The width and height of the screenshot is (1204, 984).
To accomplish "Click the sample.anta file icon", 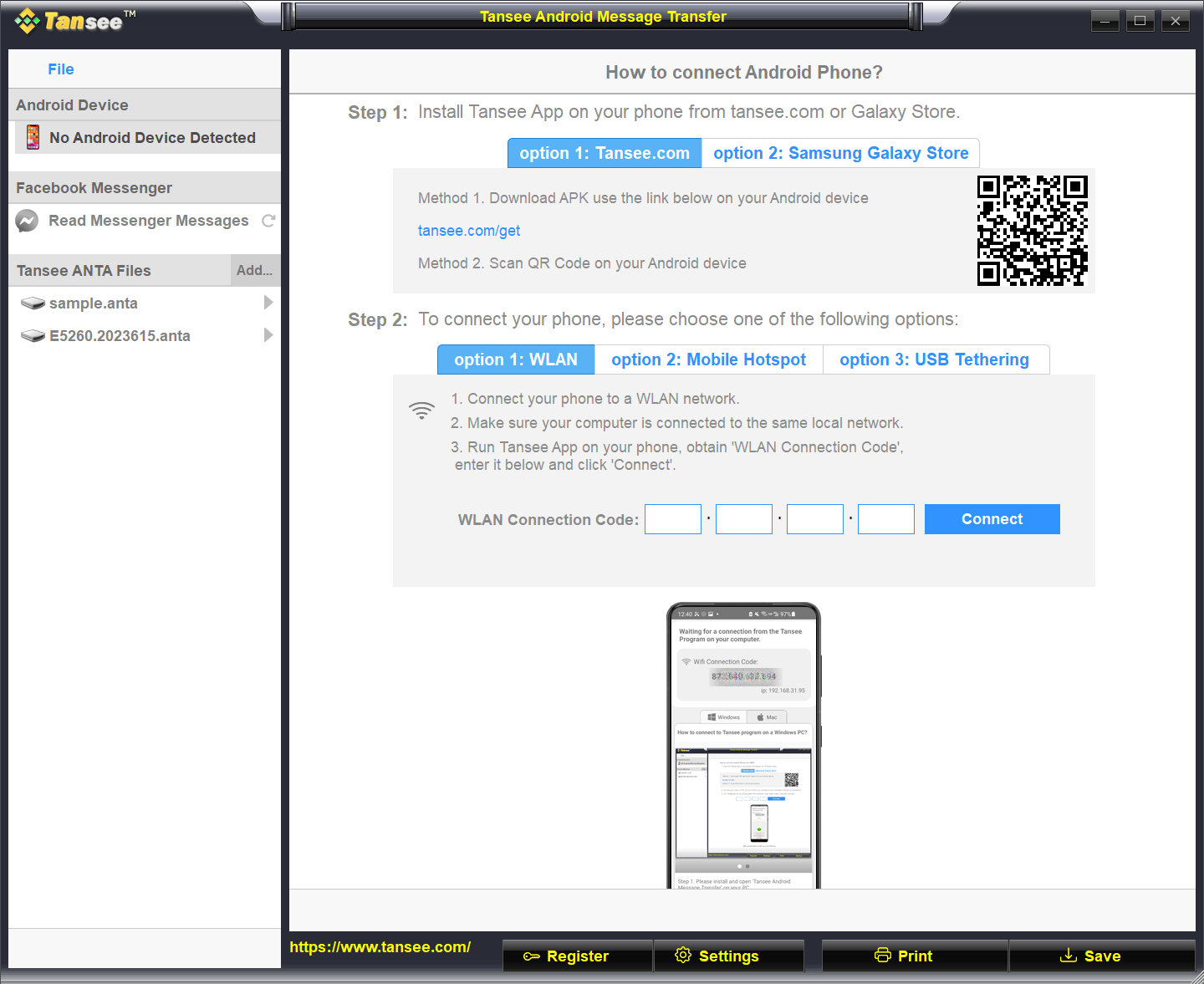I will pyautogui.click(x=33, y=303).
